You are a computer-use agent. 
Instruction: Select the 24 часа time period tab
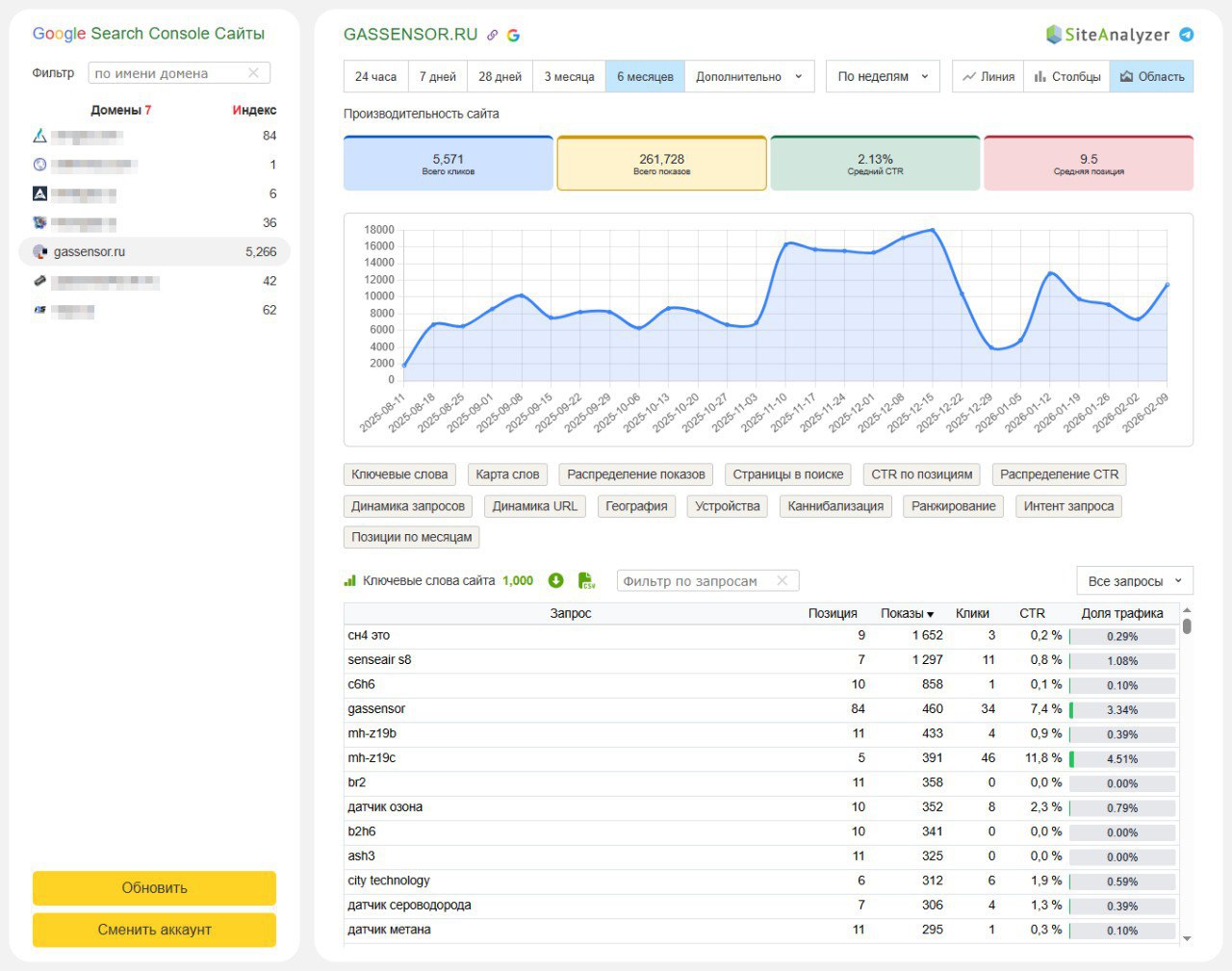coord(374,76)
